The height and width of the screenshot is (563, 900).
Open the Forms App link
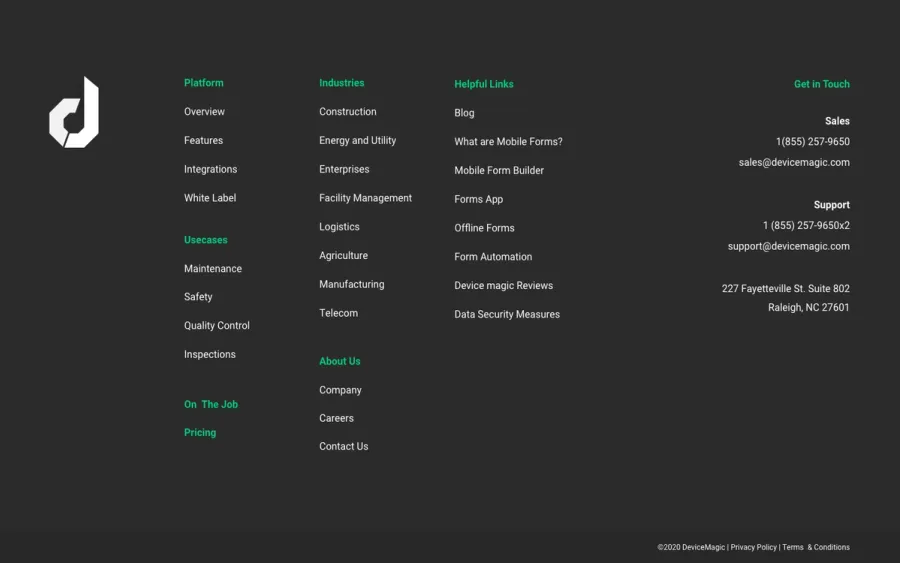478,199
